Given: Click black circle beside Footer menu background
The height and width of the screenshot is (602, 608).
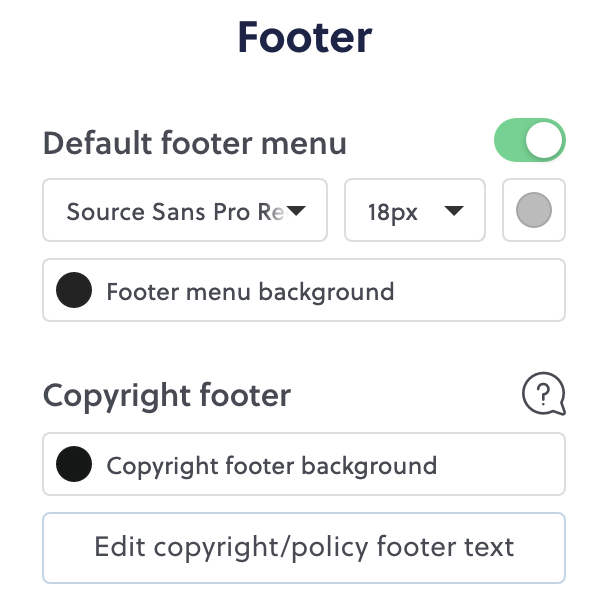Looking at the screenshot, I should click(74, 290).
